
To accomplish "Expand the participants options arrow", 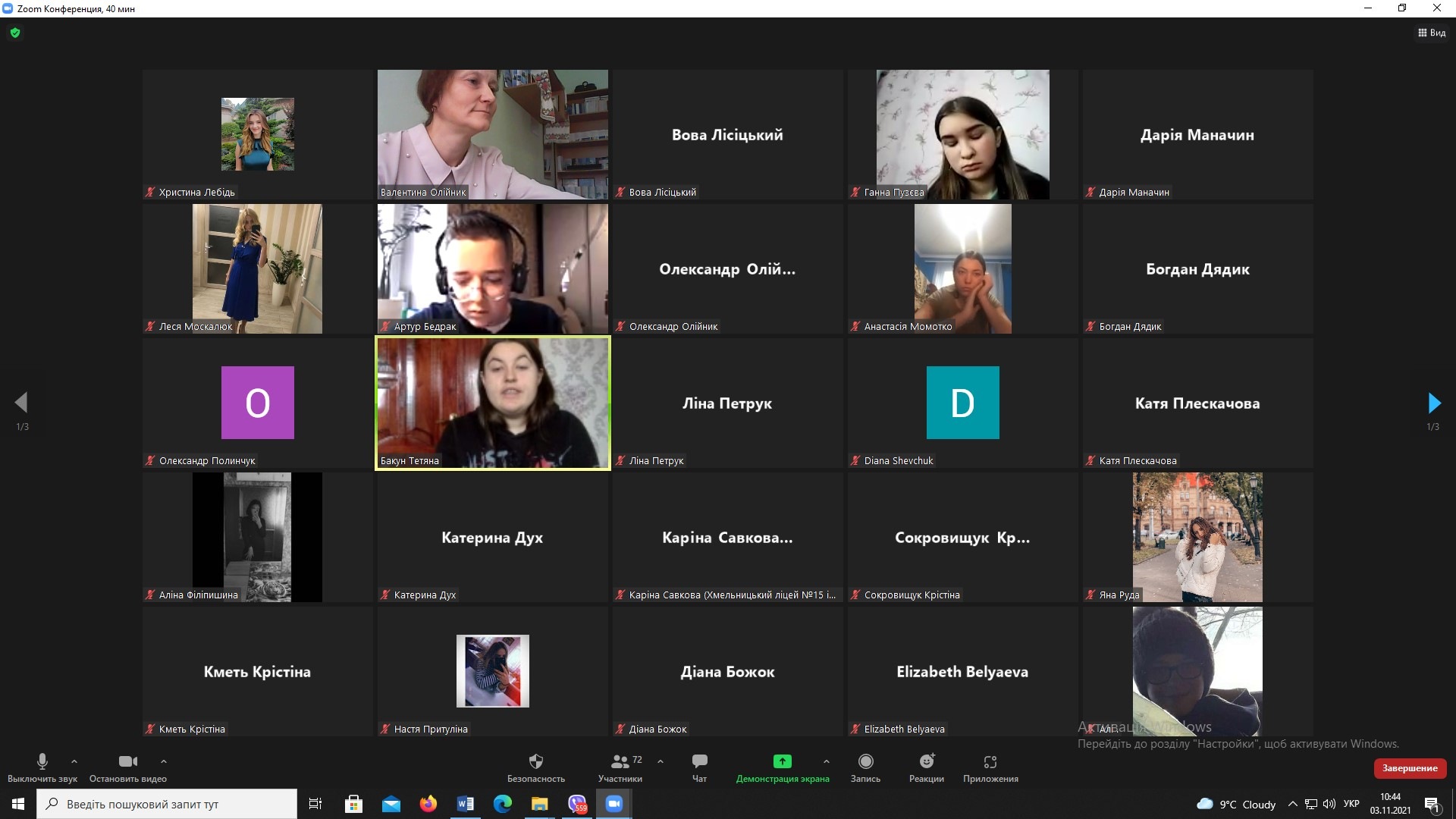I will [x=661, y=761].
